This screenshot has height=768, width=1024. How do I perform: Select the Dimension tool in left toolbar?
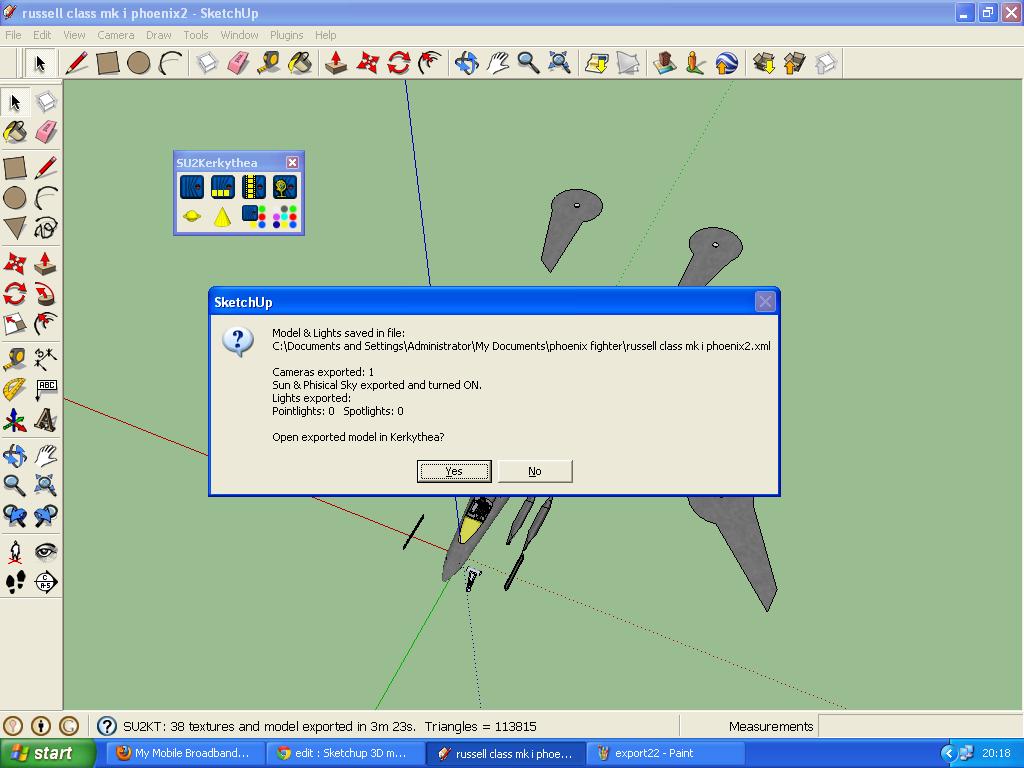click(46, 359)
